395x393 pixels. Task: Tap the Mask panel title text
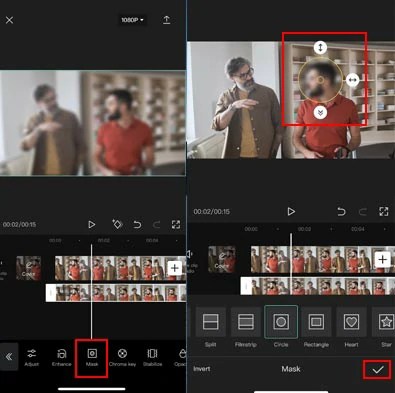291,369
